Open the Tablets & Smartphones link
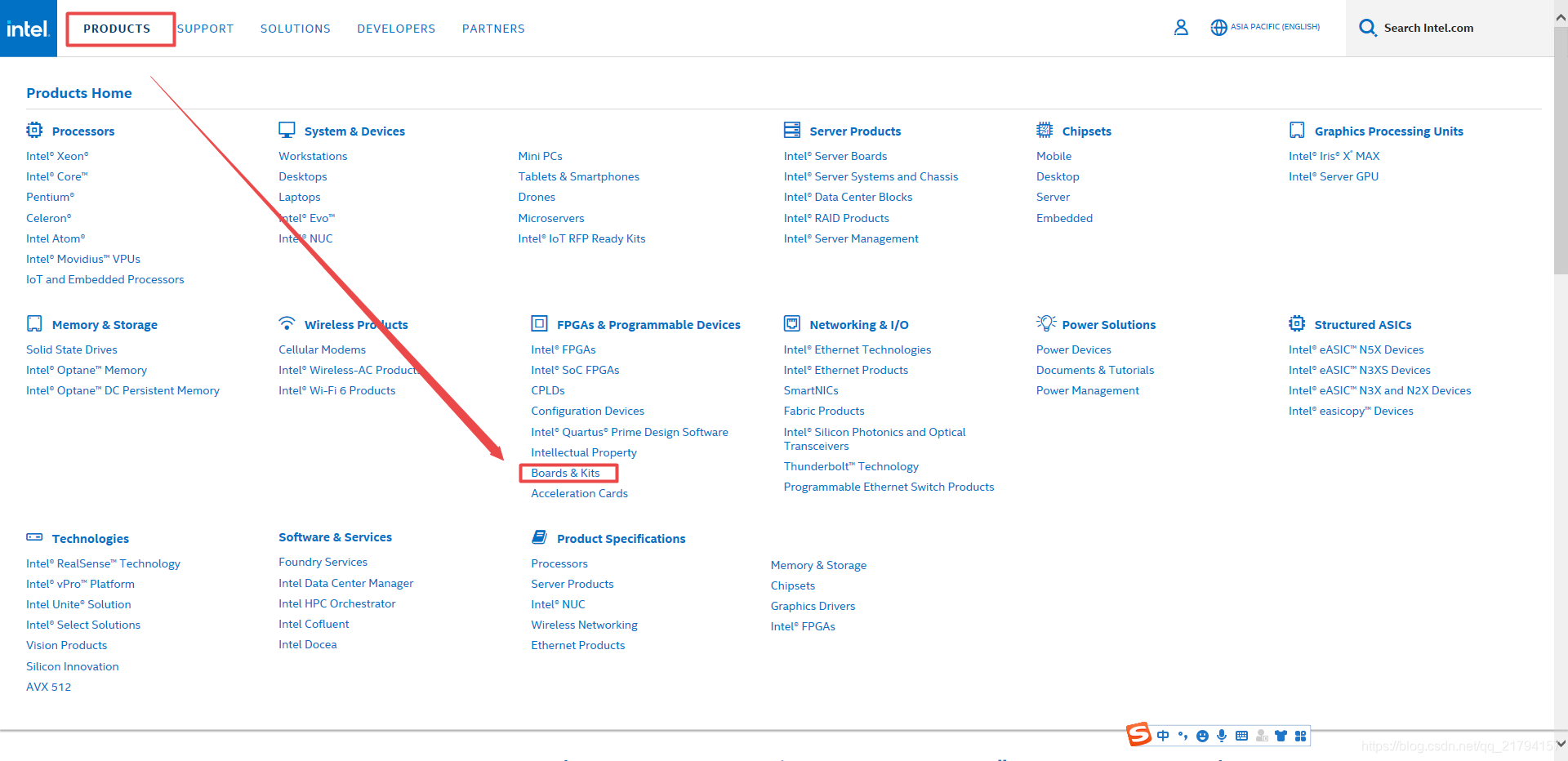Viewport: 1568px width, 761px height. (578, 176)
